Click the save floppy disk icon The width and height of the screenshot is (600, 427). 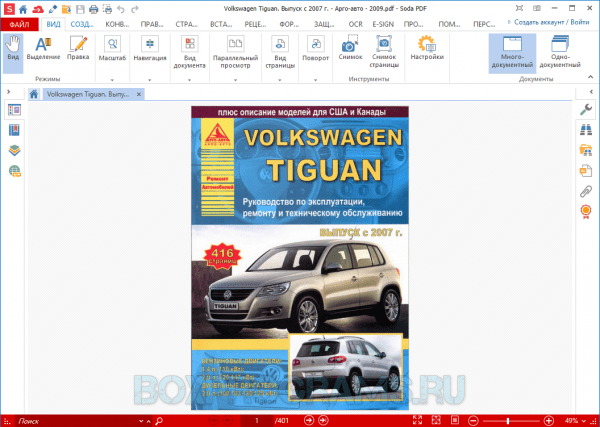[80, 8]
